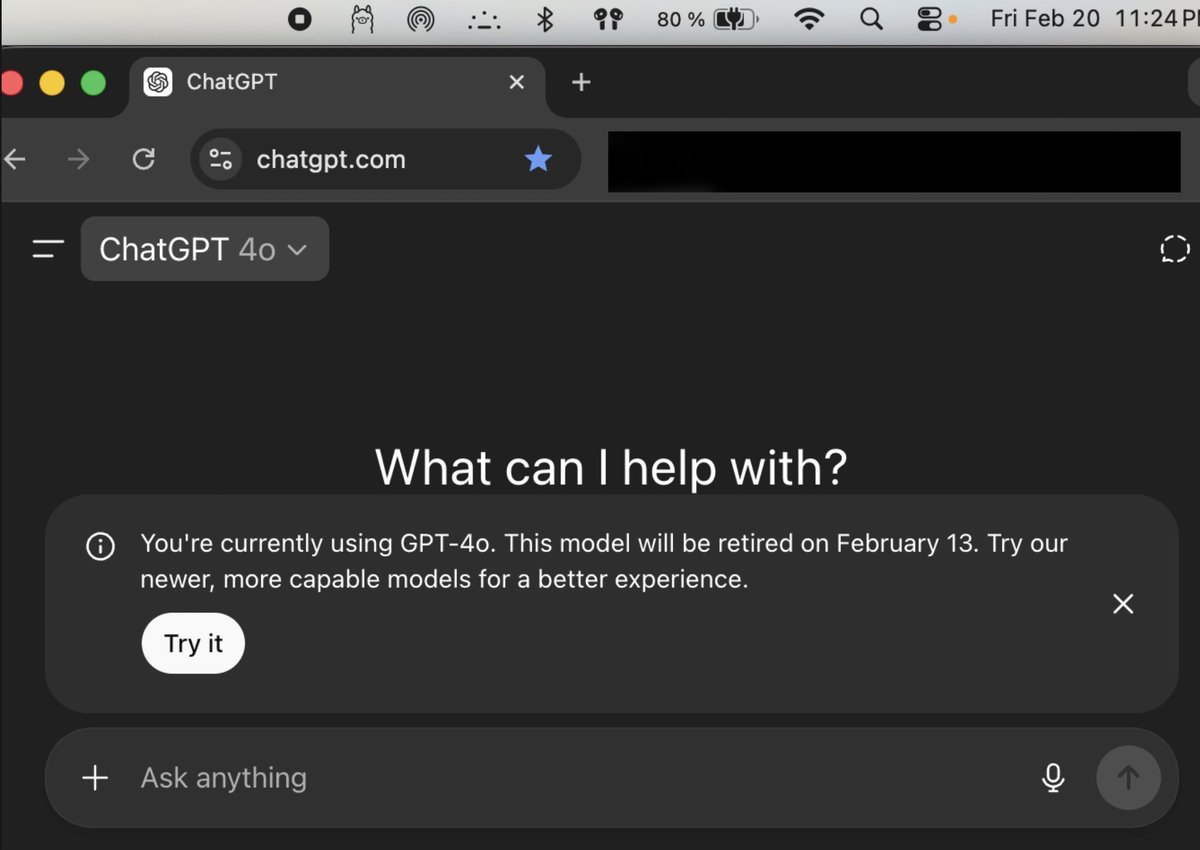Open the AirDrop-style radar menu bar icon
Image resolution: width=1200 pixels, height=850 pixels.
coord(421,19)
